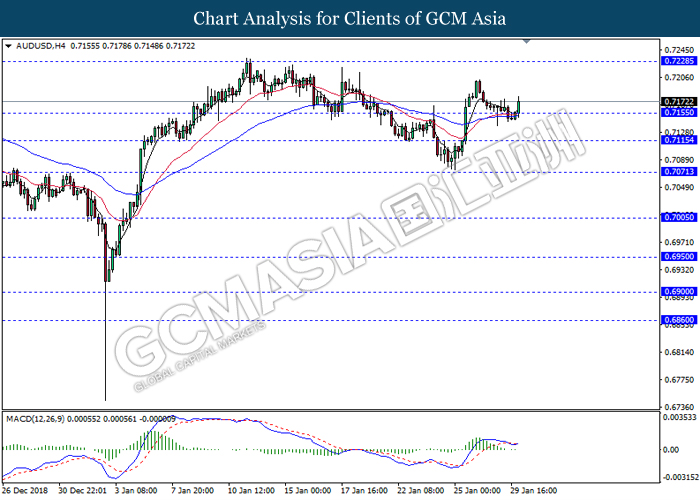Select the 0.70050 price level label
This screenshot has height=500, width=700.
click(679, 217)
